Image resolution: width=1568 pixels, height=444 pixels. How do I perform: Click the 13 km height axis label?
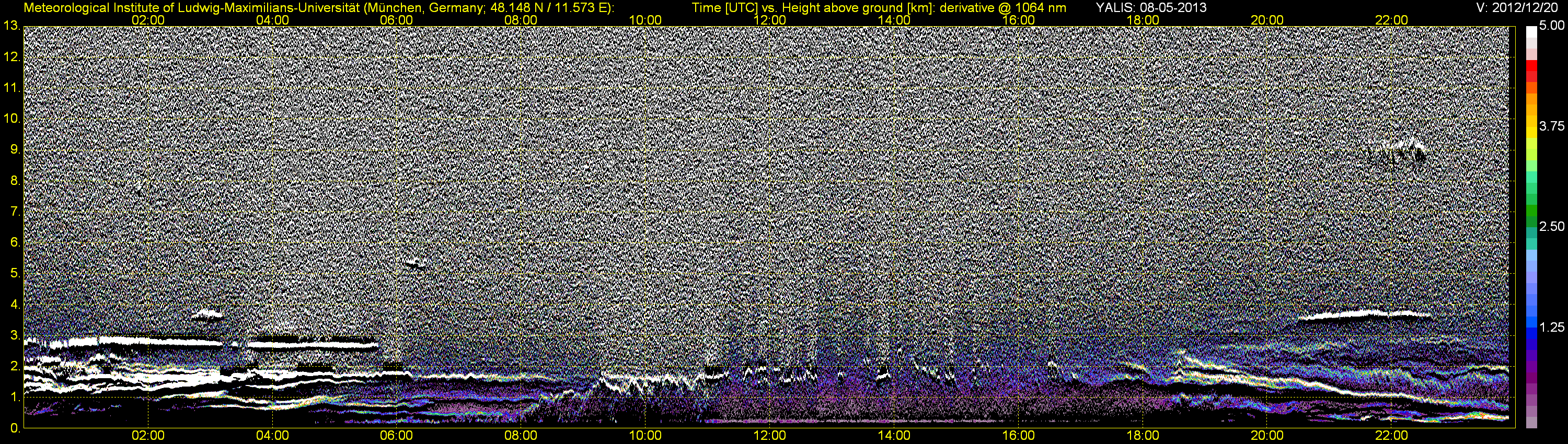pos(11,26)
